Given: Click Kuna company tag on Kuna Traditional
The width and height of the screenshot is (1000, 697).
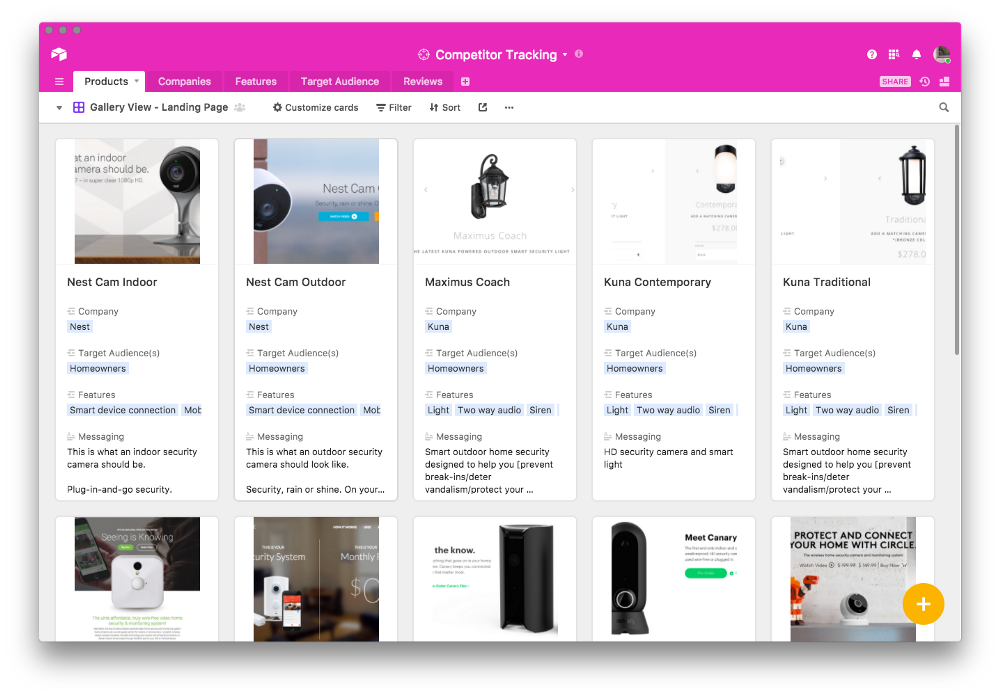Looking at the screenshot, I should tap(796, 326).
